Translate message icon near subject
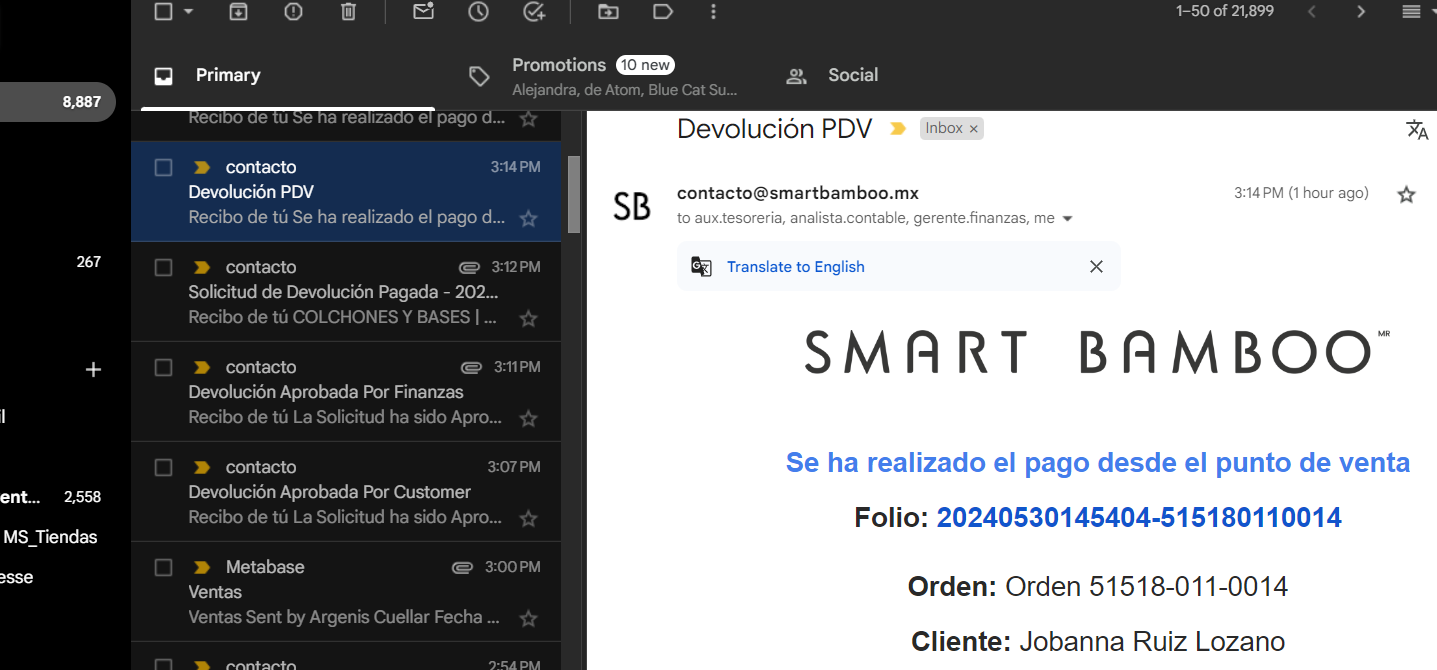This screenshot has height=670, width=1437. [1417, 129]
